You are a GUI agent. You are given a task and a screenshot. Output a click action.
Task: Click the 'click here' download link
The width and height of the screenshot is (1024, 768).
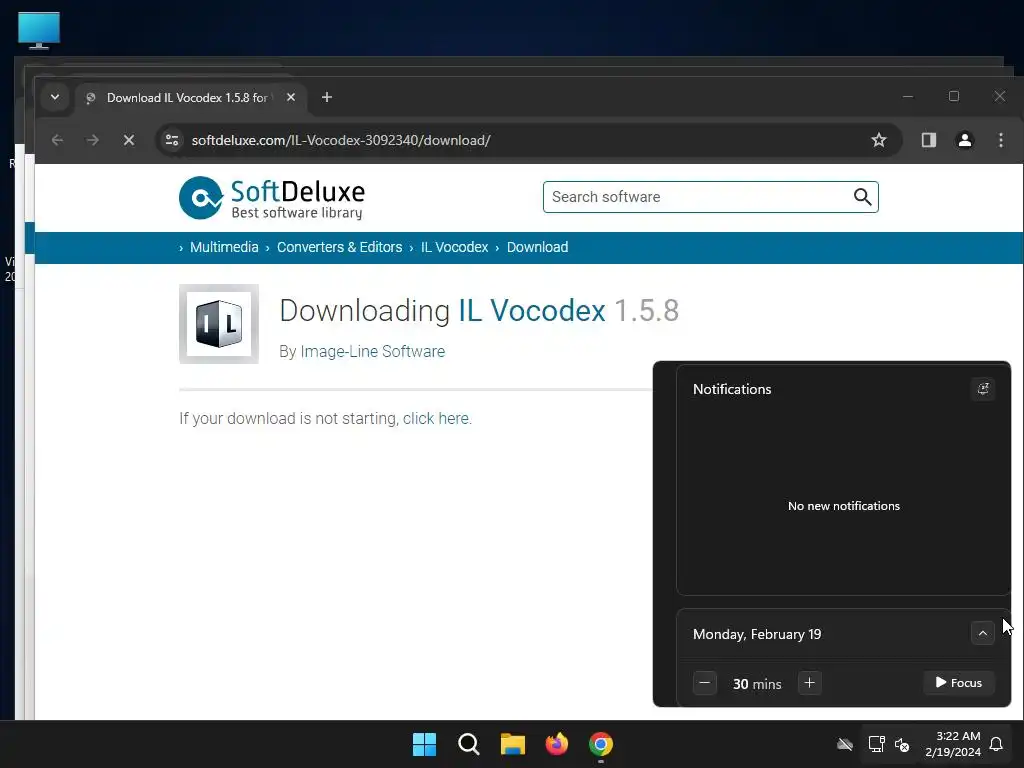(x=436, y=419)
